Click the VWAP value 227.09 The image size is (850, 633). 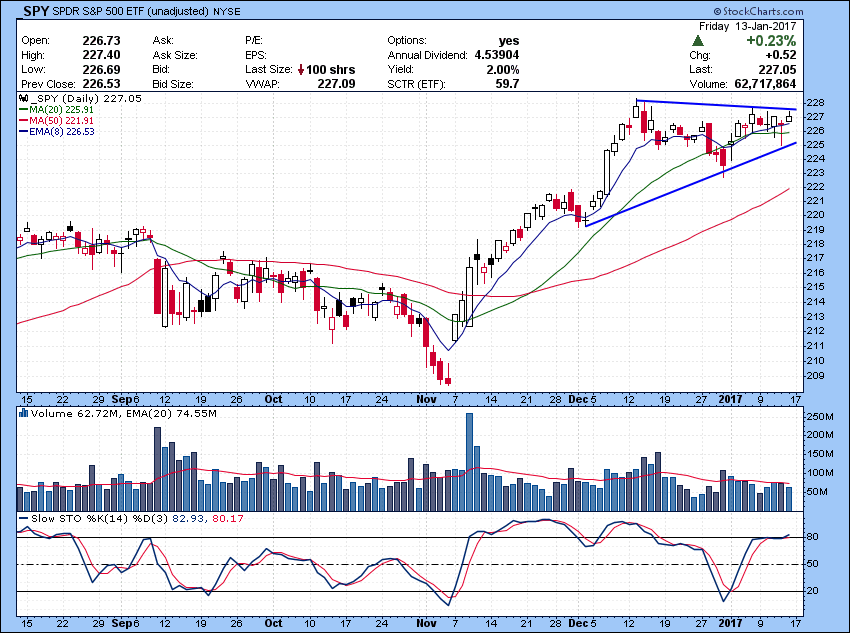[337, 84]
